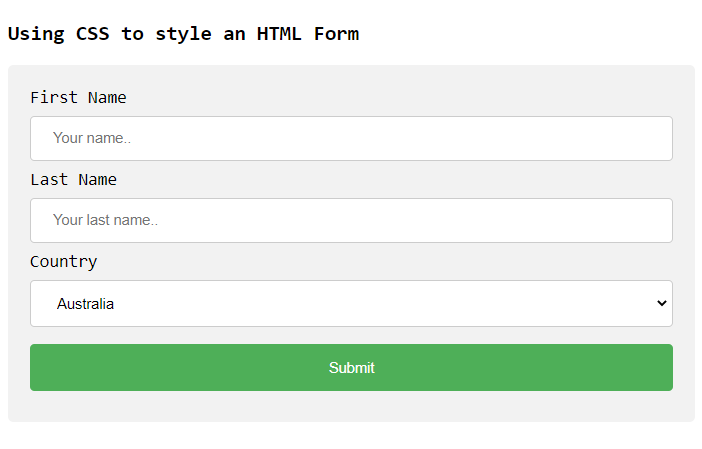Click the word "CSS" in the heading
The width and height of the screenshot is (702, 449).
point(93,33)
